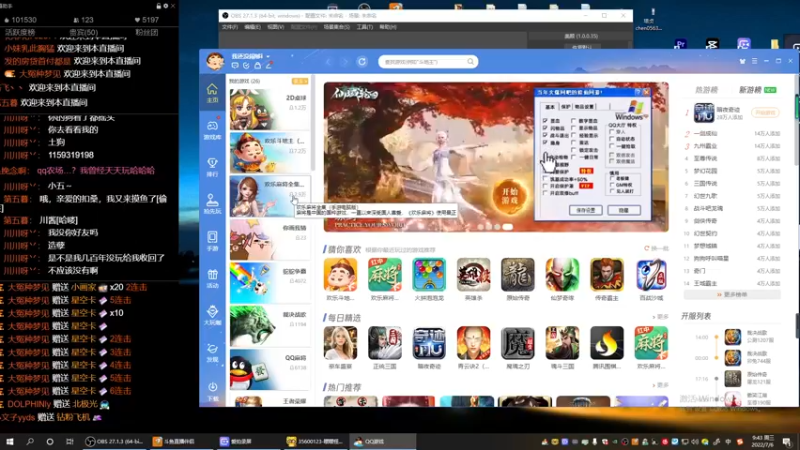Expand 更多 next to 热门推荐
The width and height of the screenshot is (800, 450).
tap(660, 385)
